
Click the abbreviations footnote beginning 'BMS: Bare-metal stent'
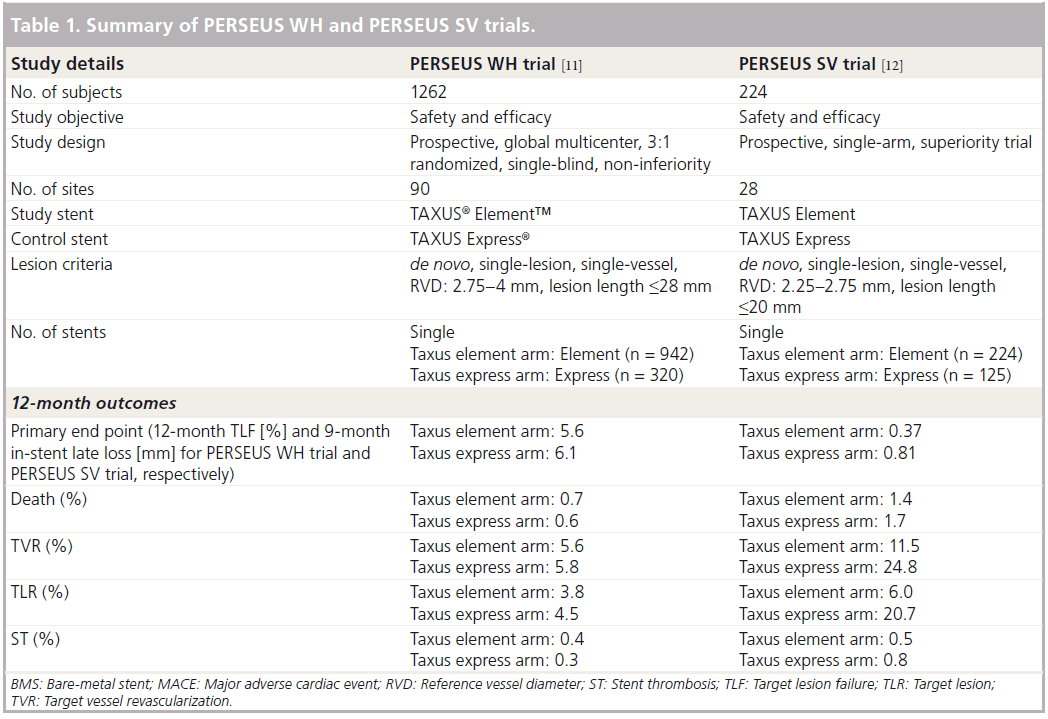coord(503,692)
